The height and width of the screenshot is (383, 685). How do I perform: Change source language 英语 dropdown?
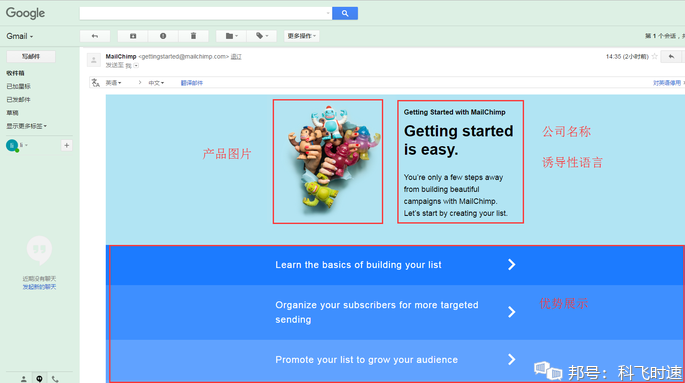(x=113, y=83)
